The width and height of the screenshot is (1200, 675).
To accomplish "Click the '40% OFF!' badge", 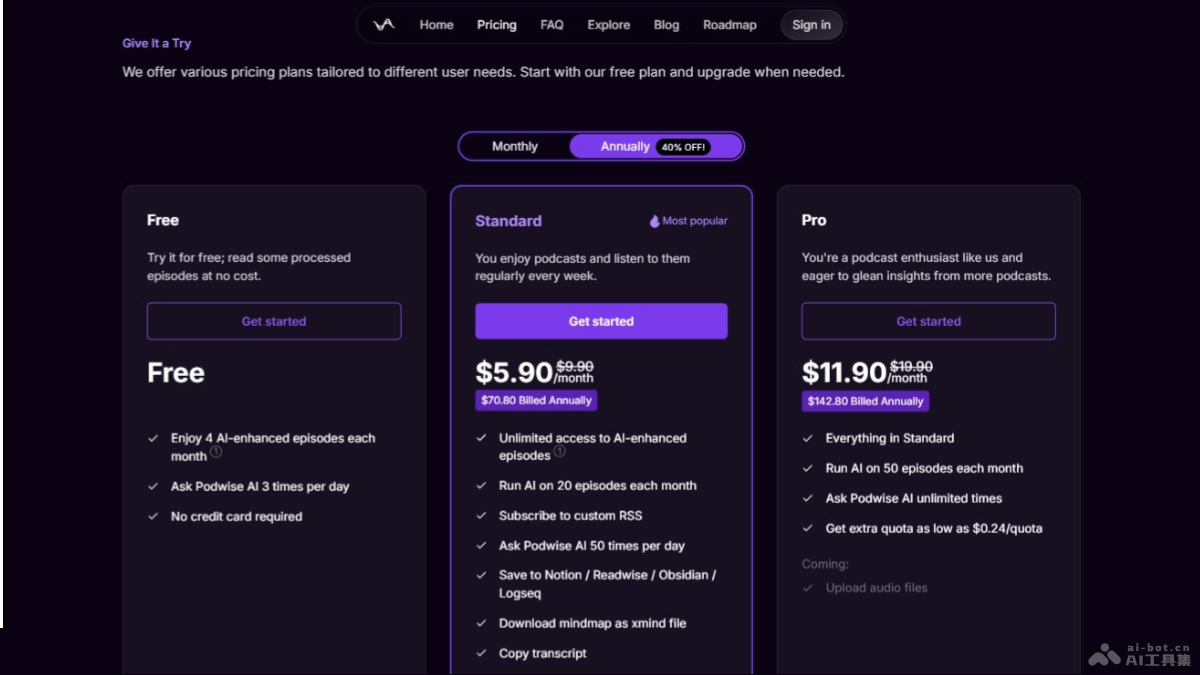I will pos(687,146).
